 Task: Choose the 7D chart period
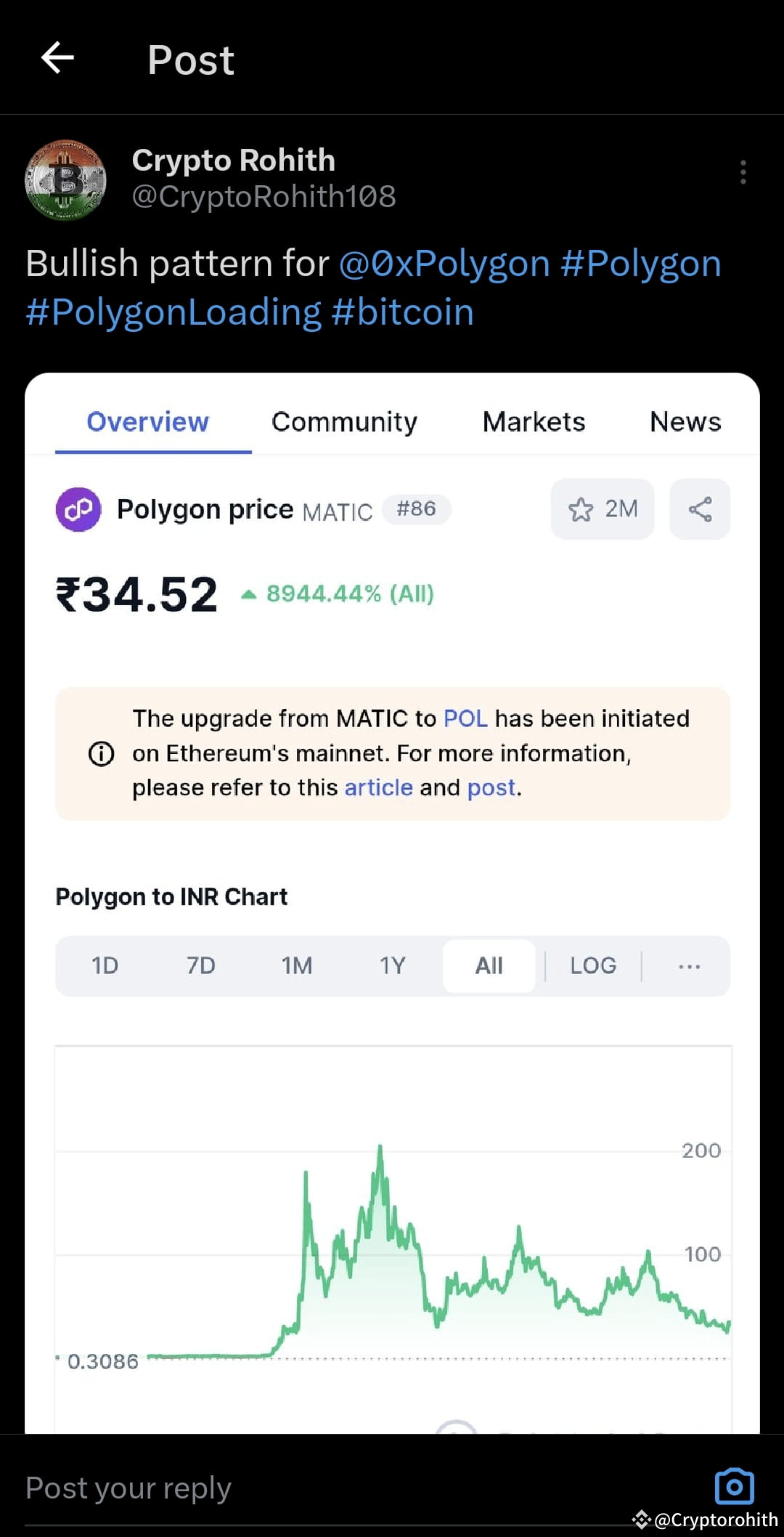tap(201, 965)
